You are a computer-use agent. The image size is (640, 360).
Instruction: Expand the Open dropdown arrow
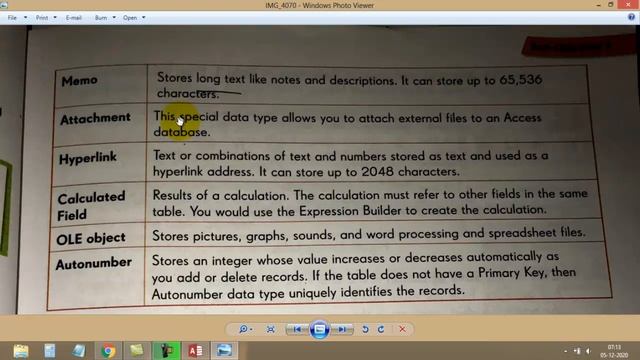point(144,18)
